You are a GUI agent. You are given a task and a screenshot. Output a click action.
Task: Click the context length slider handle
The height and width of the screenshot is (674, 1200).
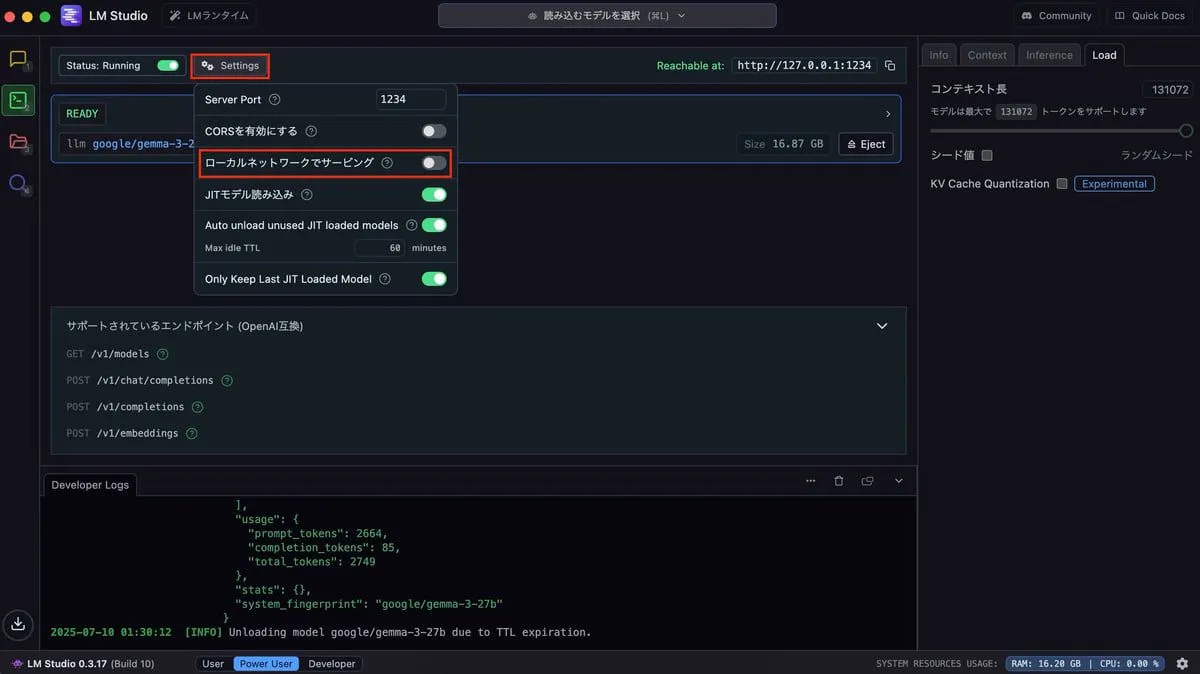tap(1186, 131)
